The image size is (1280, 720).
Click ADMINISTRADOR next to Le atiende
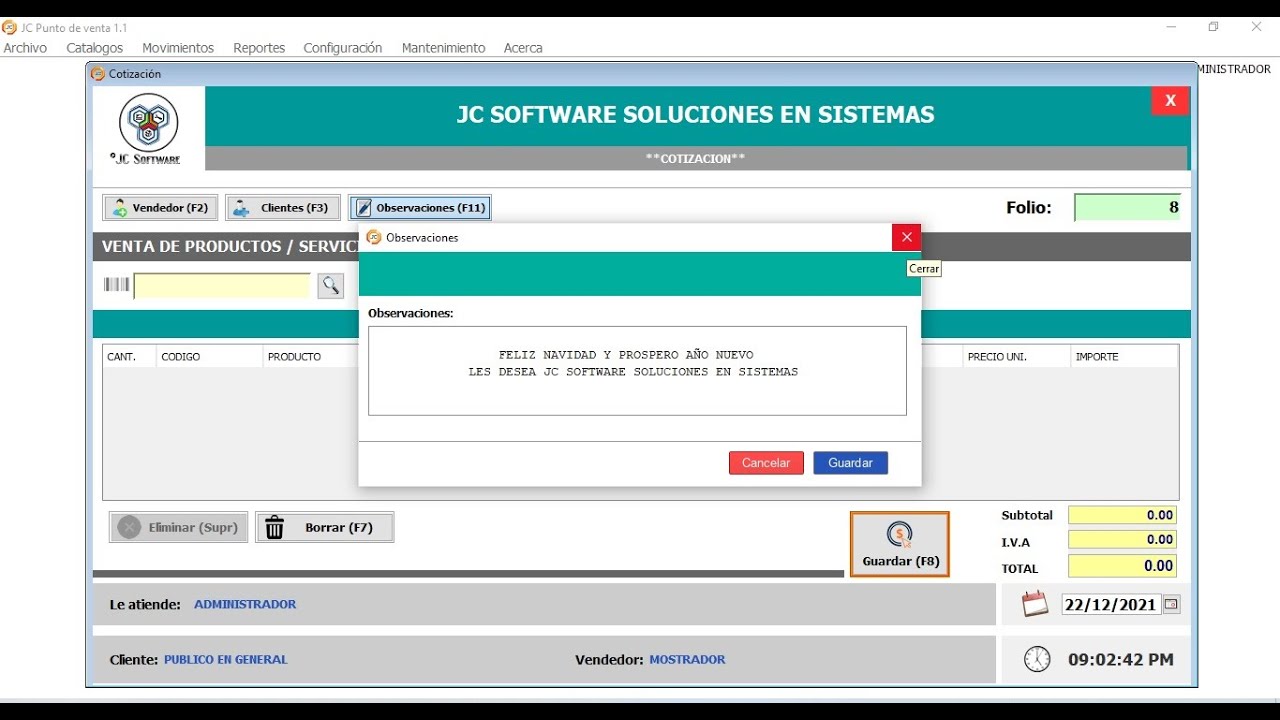pos(245,605)
